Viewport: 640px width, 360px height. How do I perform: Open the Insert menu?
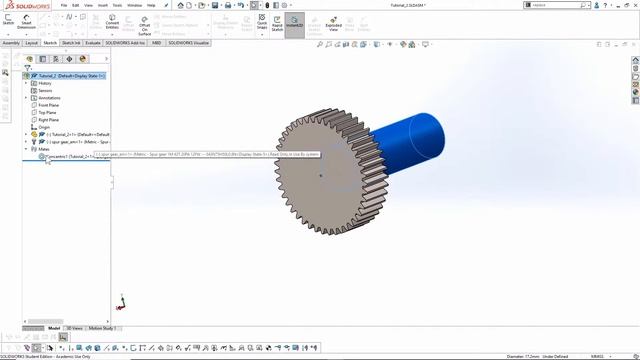[103, 5]
